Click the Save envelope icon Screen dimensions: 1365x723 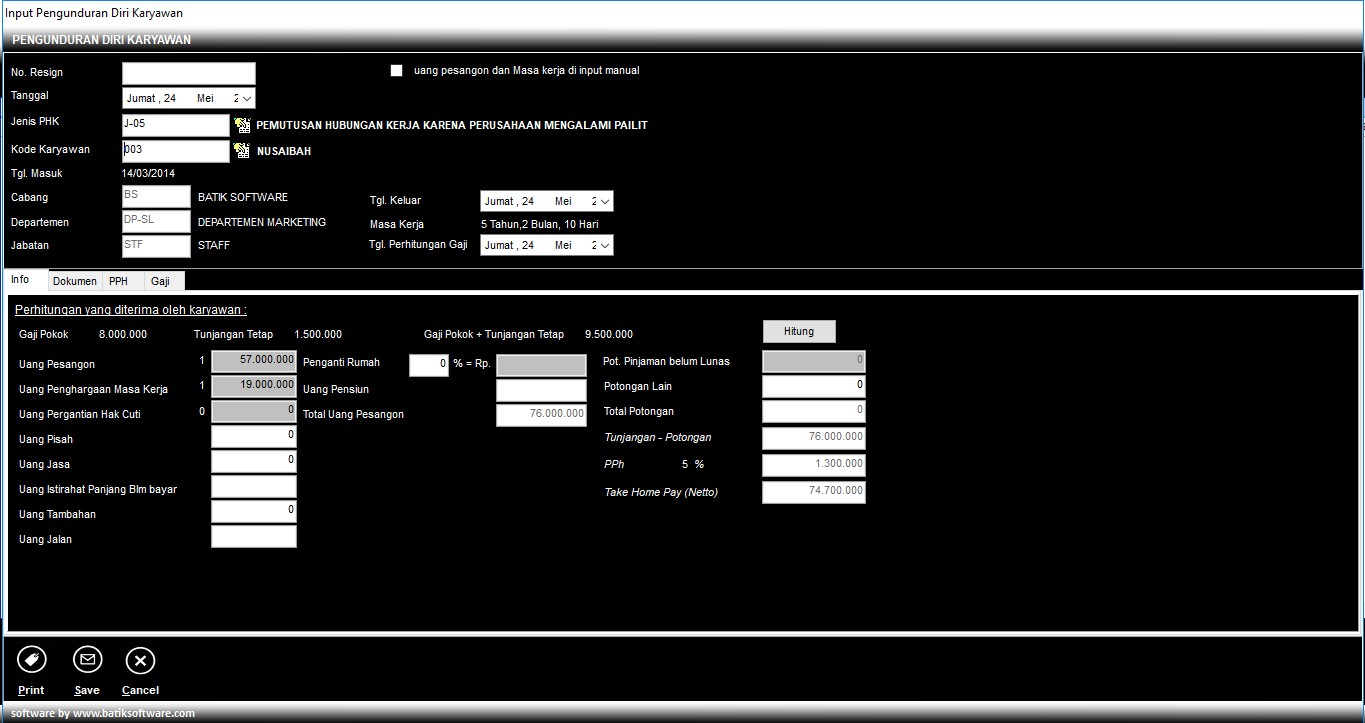(87, 660)
